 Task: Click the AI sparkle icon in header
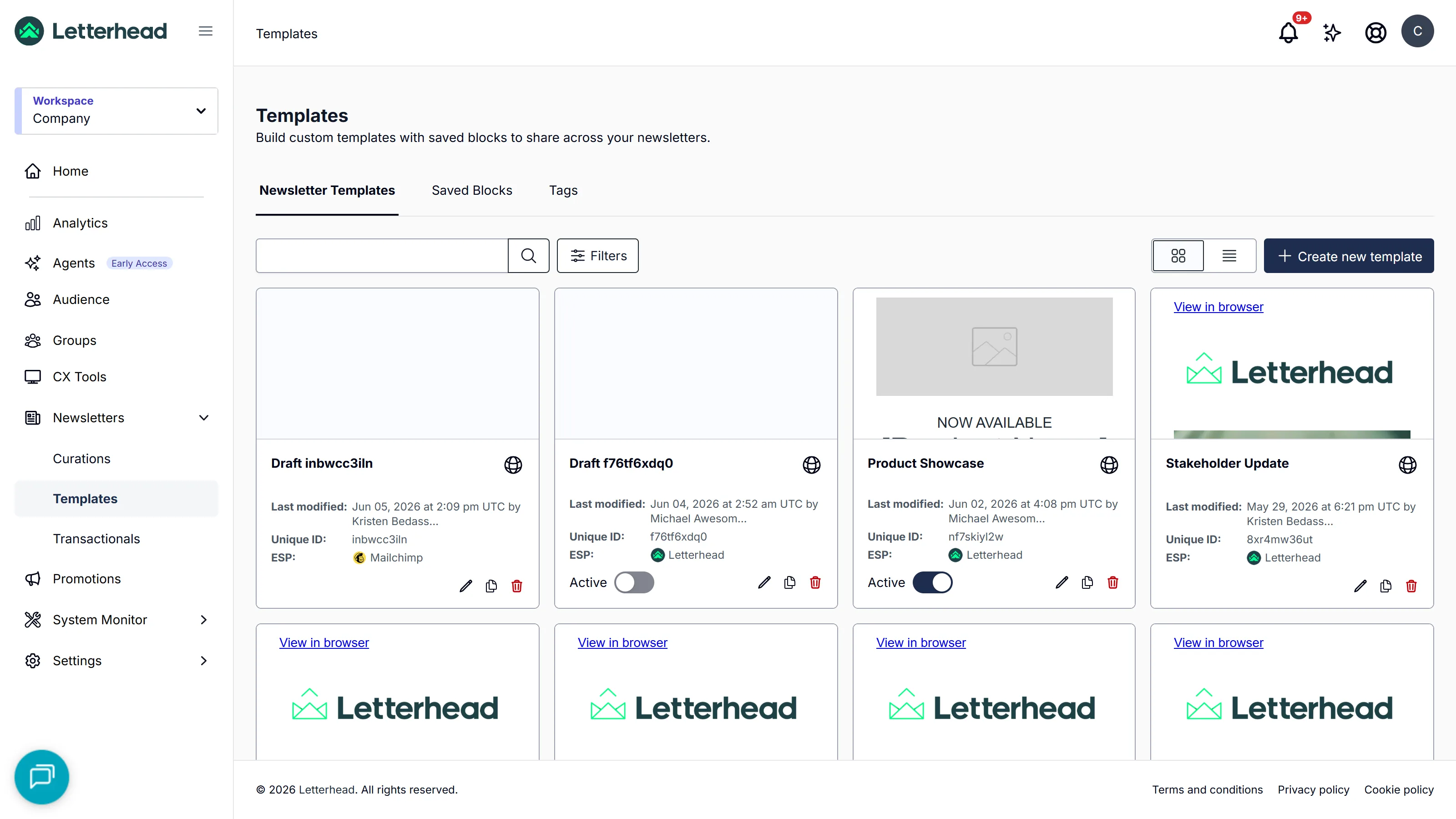pos(1332,32)
